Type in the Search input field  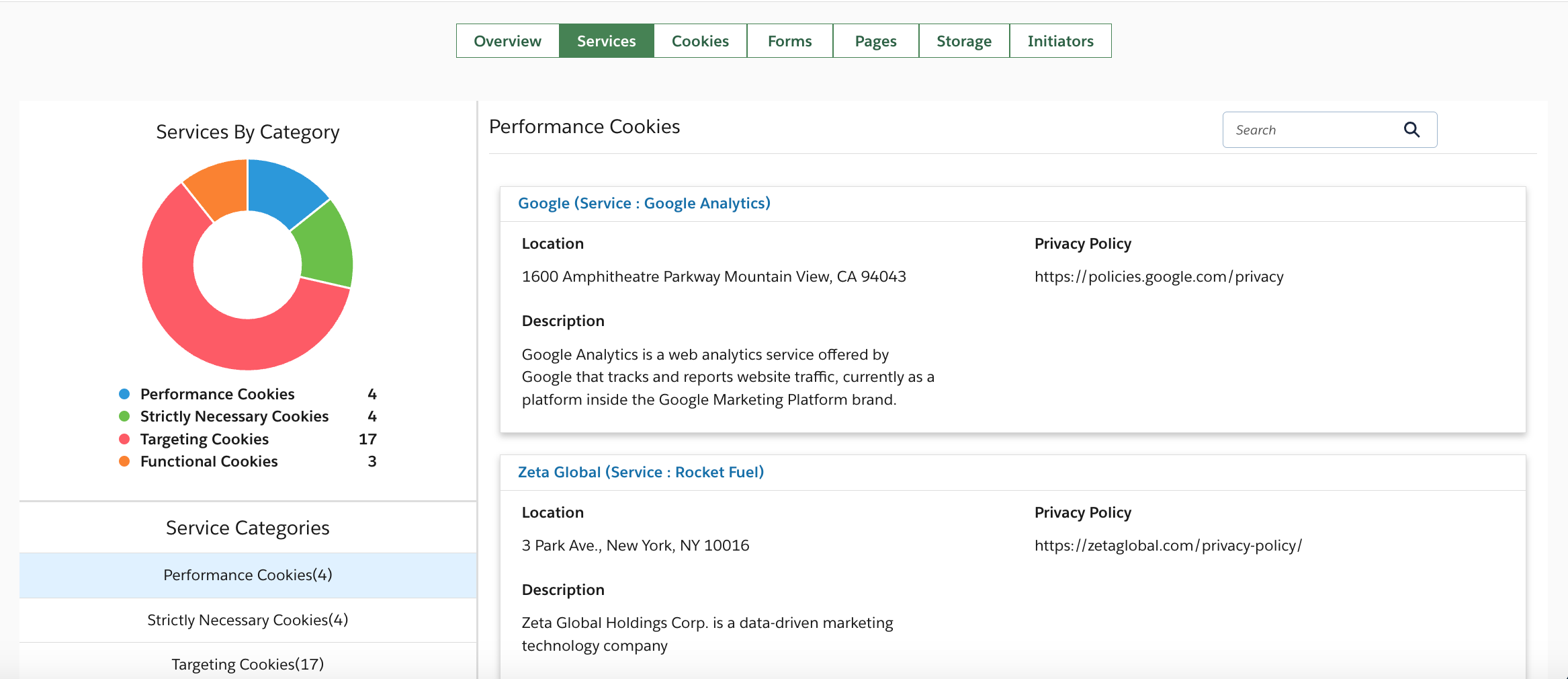1310,130
